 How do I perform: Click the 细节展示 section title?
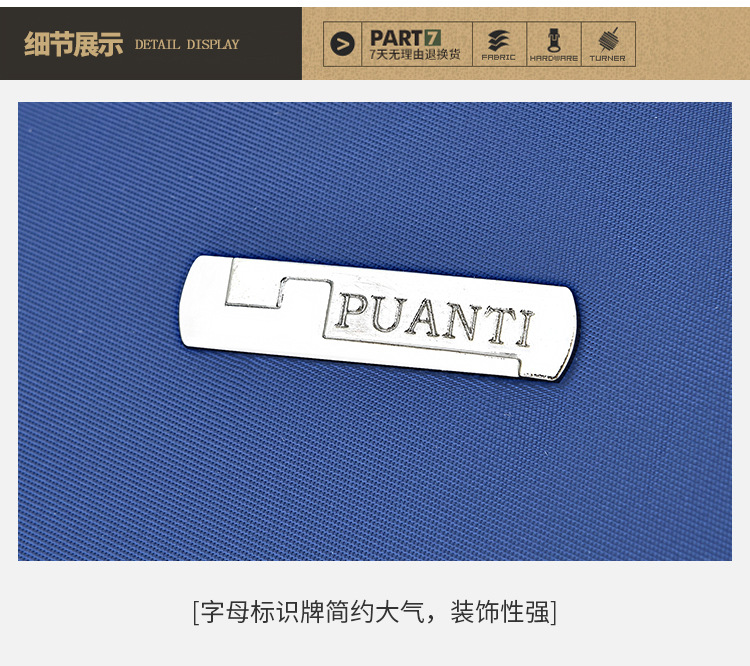click(74, 44)
